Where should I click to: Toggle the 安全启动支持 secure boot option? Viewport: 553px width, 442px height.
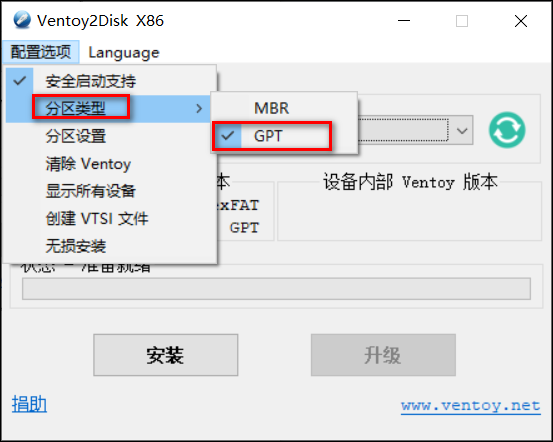coord(110,81)
